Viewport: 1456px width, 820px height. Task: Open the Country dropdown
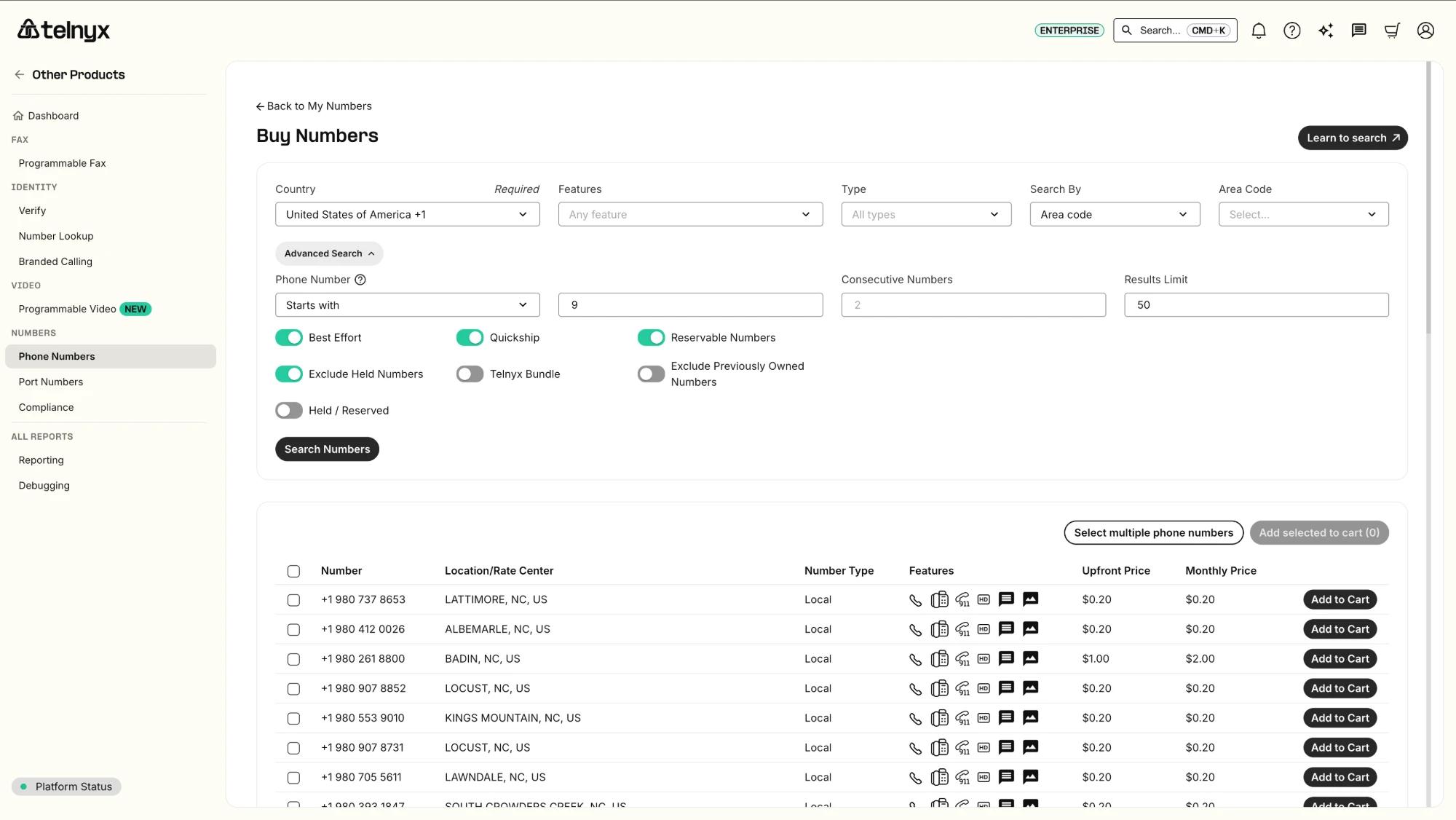point(408,214)
